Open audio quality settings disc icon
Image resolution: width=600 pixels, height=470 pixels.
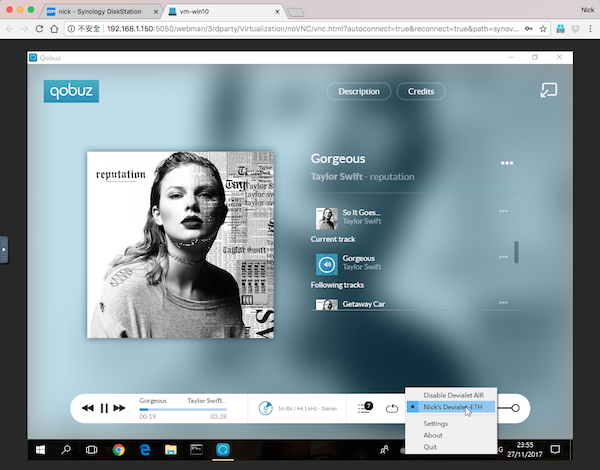(266, 408)
